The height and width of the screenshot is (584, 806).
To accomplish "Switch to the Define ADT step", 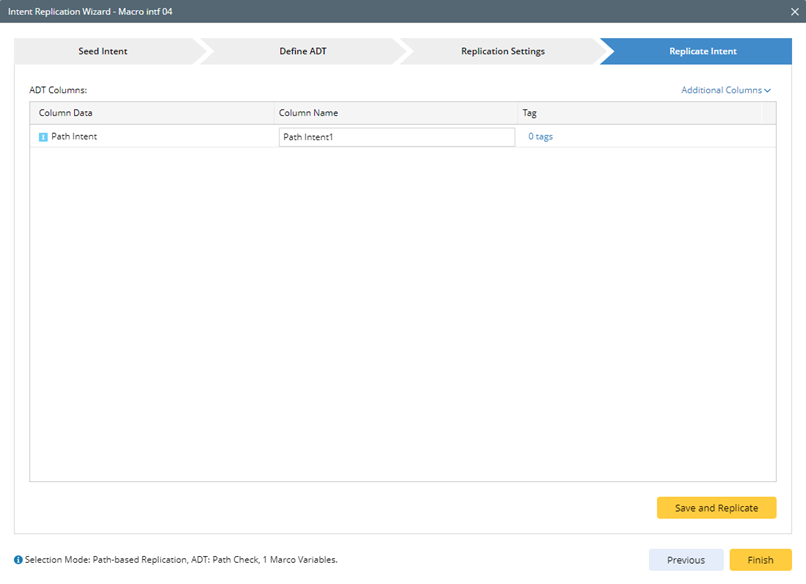I will tap(302, 51).
